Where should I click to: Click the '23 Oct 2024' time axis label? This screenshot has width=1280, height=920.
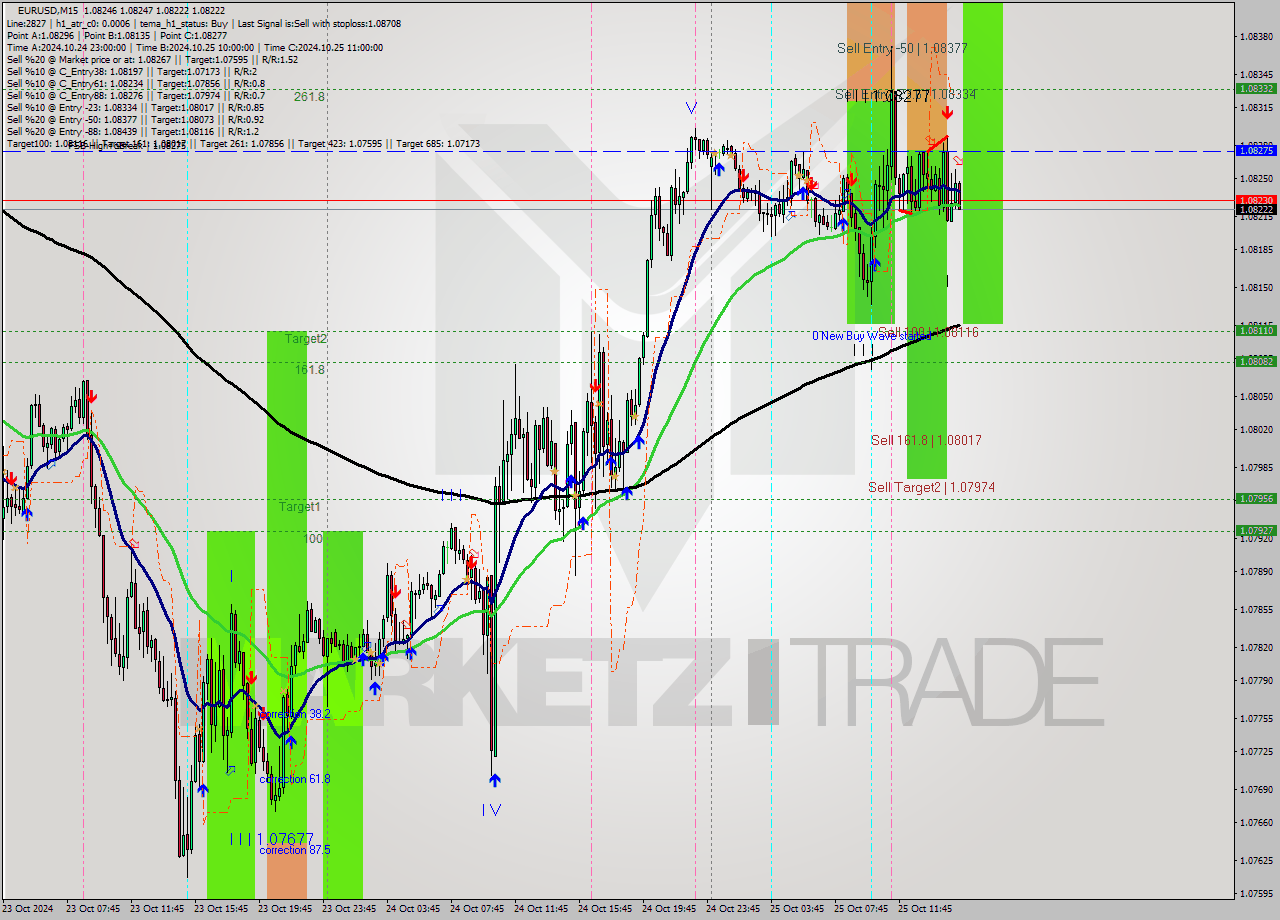tap(28, 909)
